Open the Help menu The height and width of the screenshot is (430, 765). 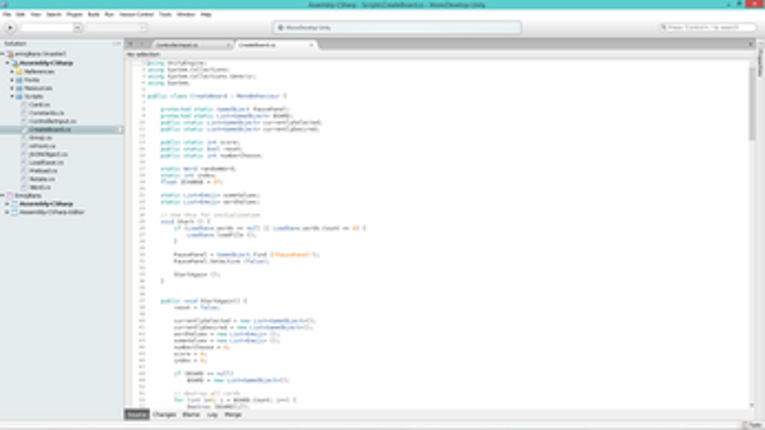tap(206, 15)
